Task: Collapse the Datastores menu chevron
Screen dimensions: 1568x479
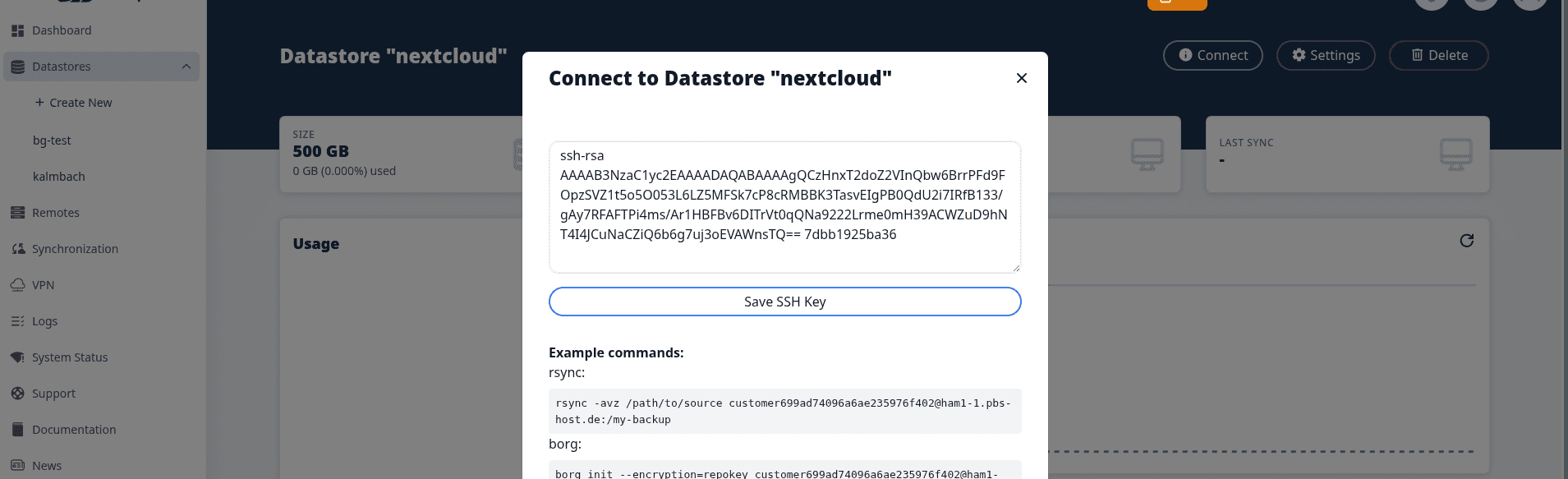Action: 186,67
